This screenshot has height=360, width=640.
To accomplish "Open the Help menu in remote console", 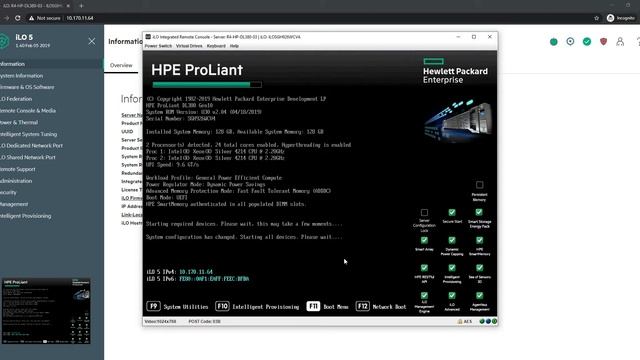I will (x=234, y=46).
